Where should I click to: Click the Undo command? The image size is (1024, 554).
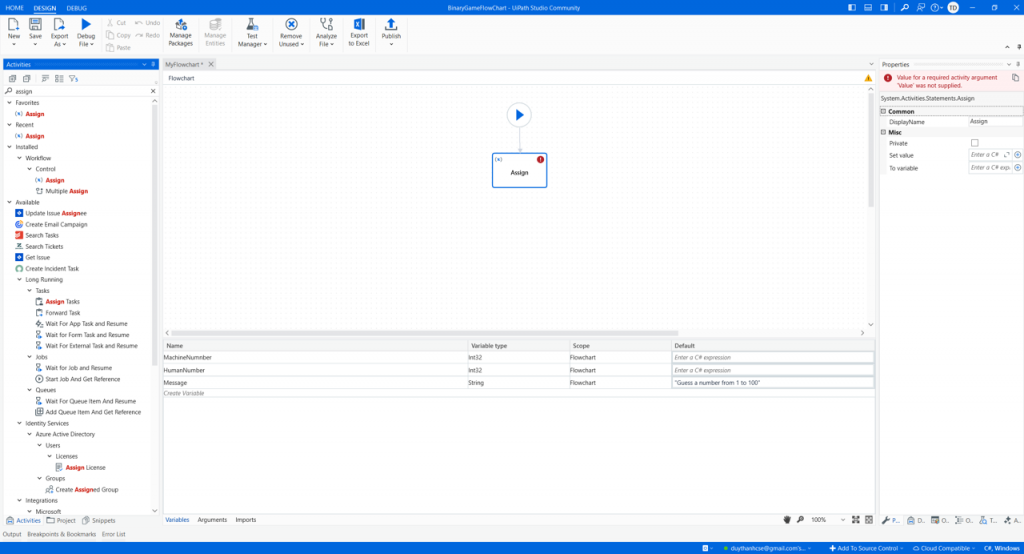(x=148, y=23)
